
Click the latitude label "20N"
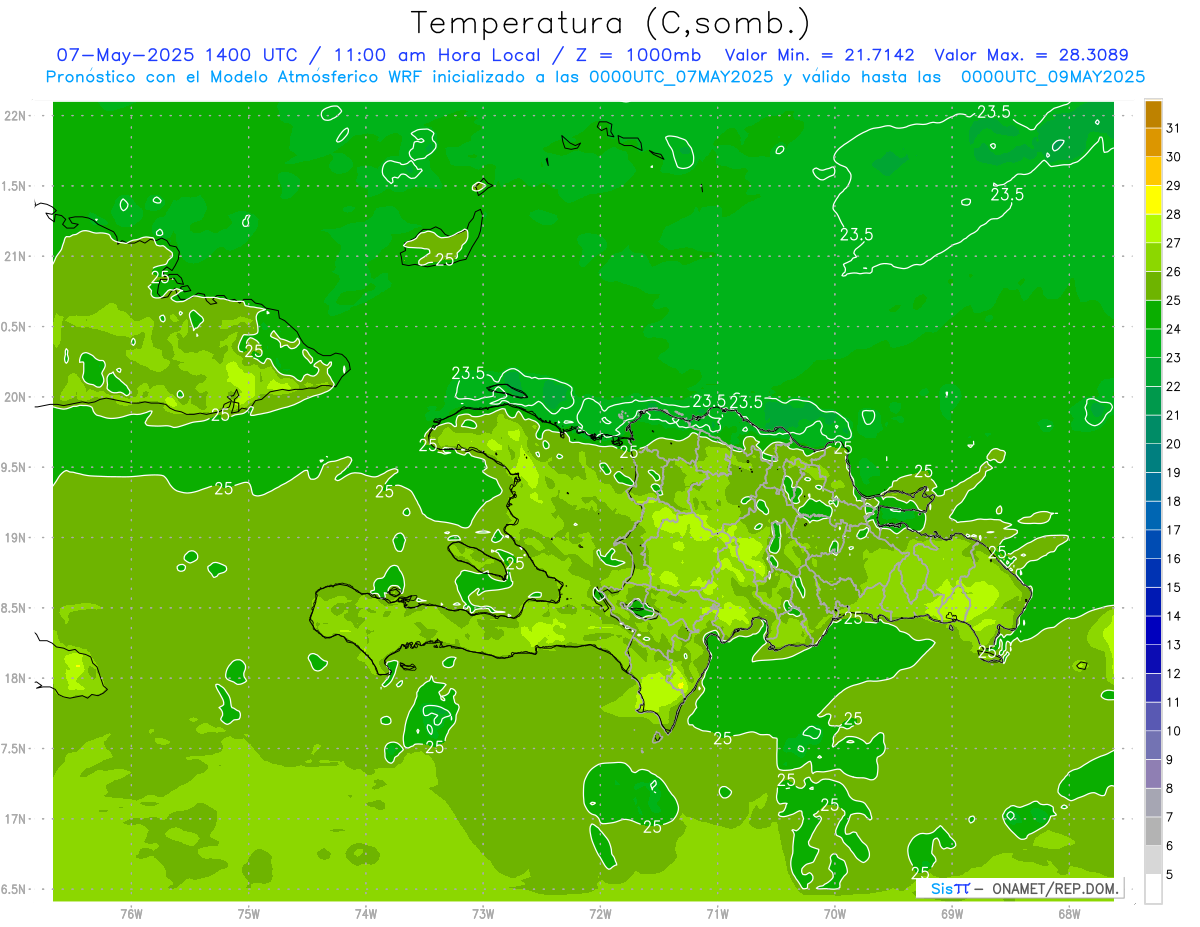click(16, 397)
